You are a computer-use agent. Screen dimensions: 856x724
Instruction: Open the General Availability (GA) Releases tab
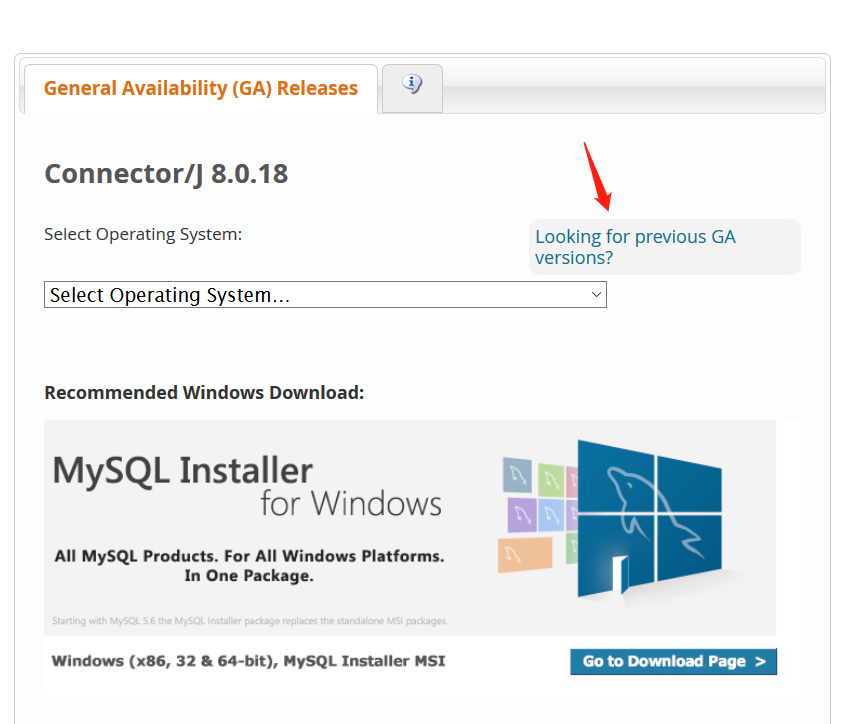click(x=201, y=88)
